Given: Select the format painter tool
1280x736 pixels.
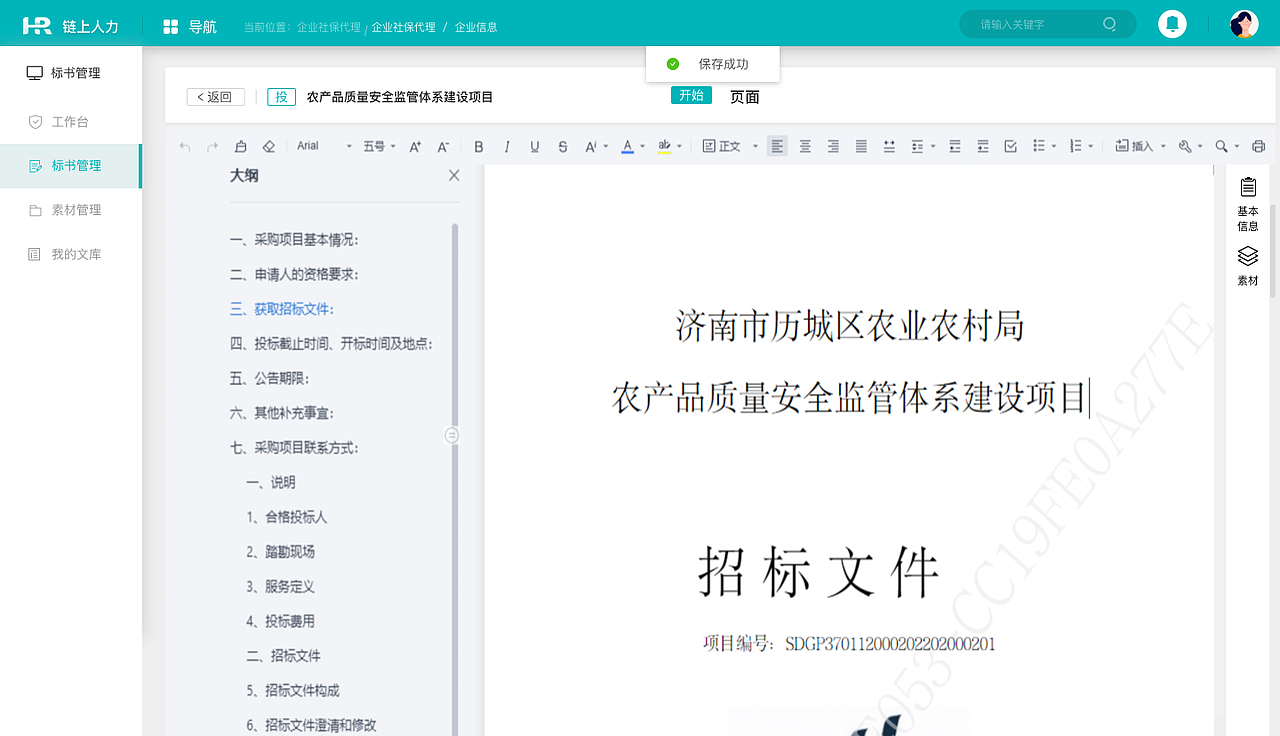Looking at the screenshot, I should tap(240, 145).
